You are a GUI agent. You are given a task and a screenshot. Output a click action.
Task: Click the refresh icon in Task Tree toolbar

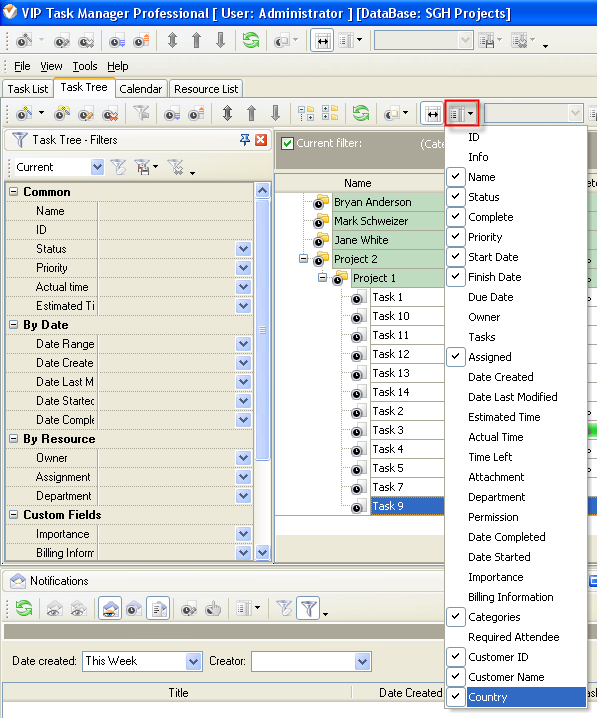361,113
